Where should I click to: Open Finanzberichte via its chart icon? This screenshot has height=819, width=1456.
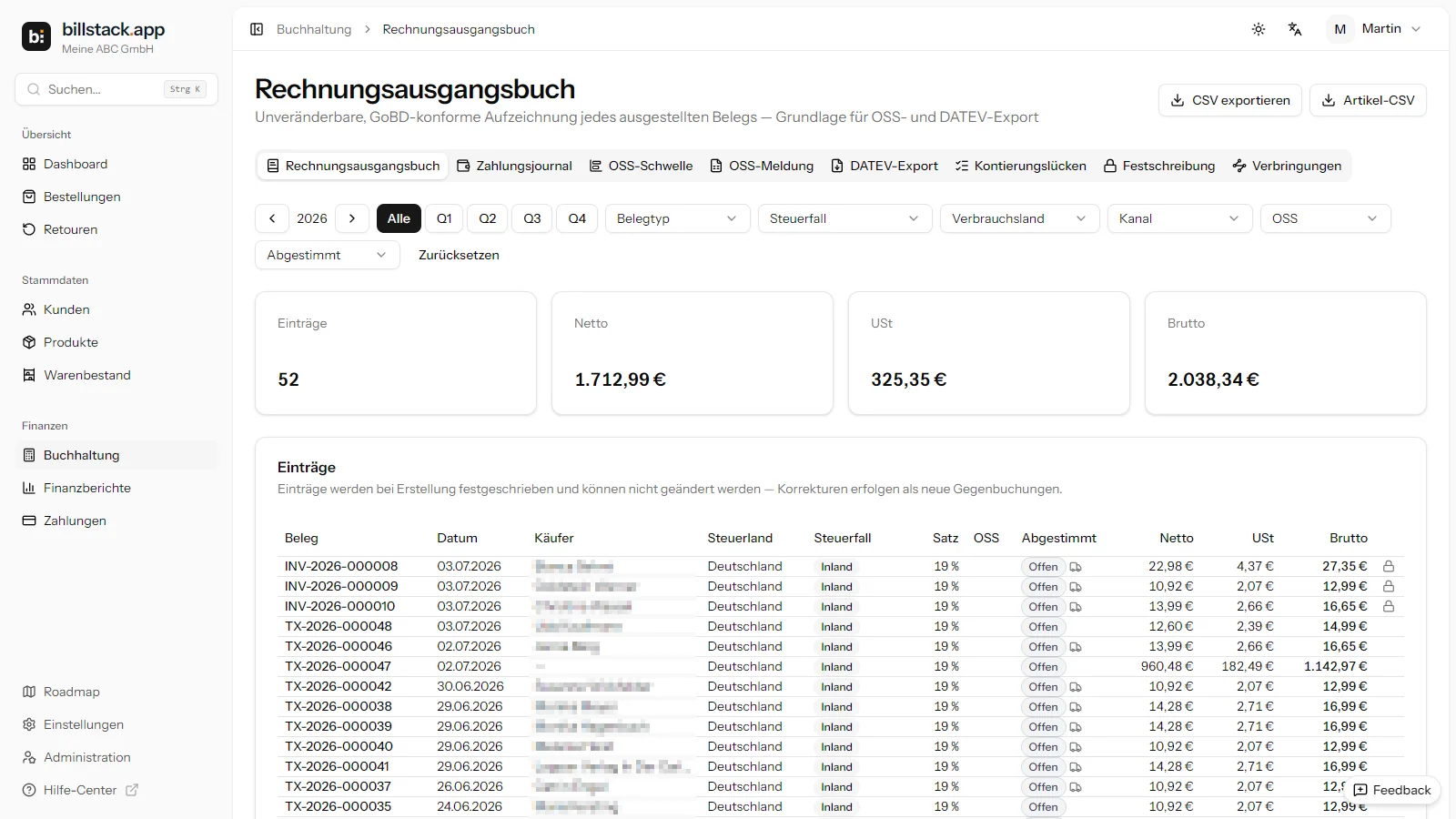[29, 488]
